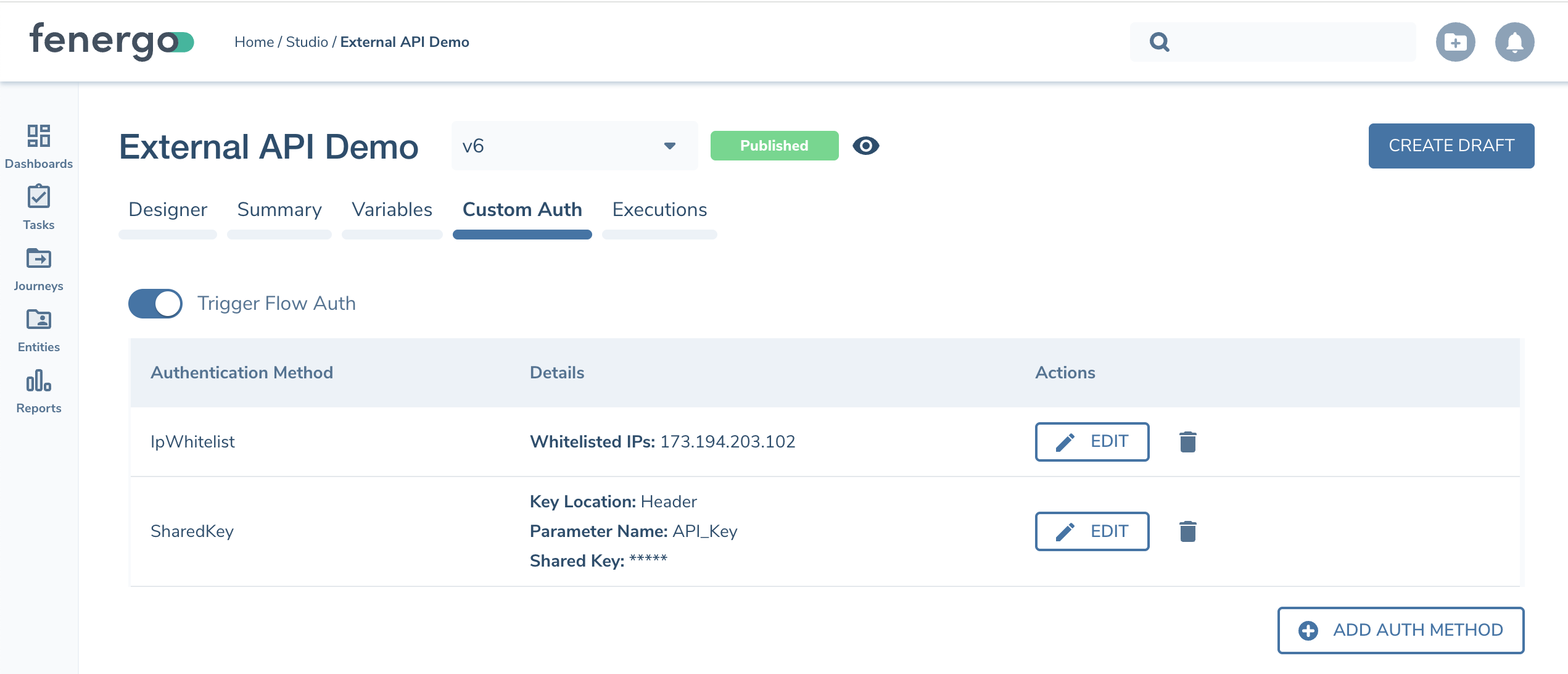Delete the IpWhitelist authentication method
The width and height of the screenshot is (1568, 674).
1187,442
